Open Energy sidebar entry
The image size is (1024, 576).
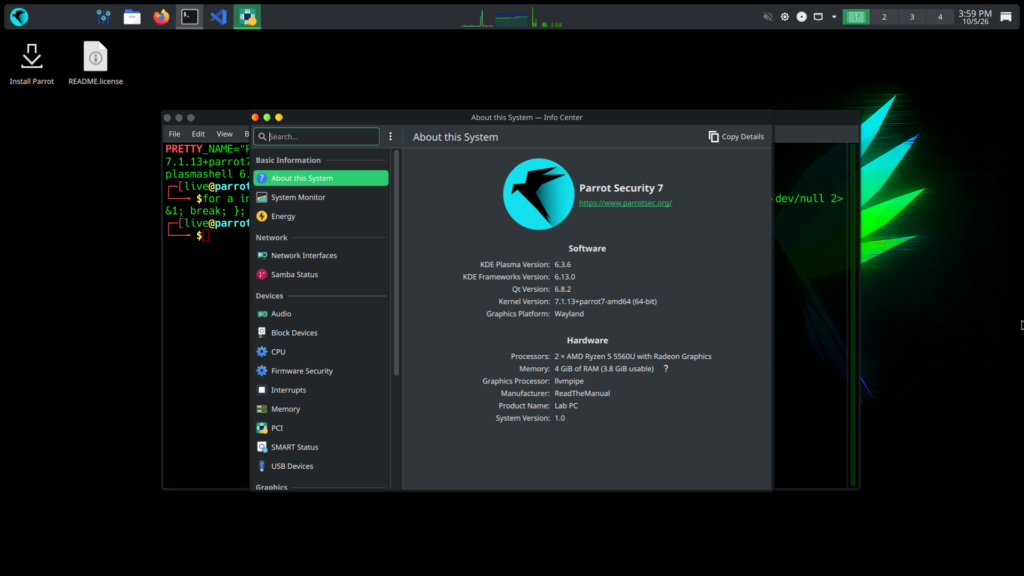click(321, 216)
